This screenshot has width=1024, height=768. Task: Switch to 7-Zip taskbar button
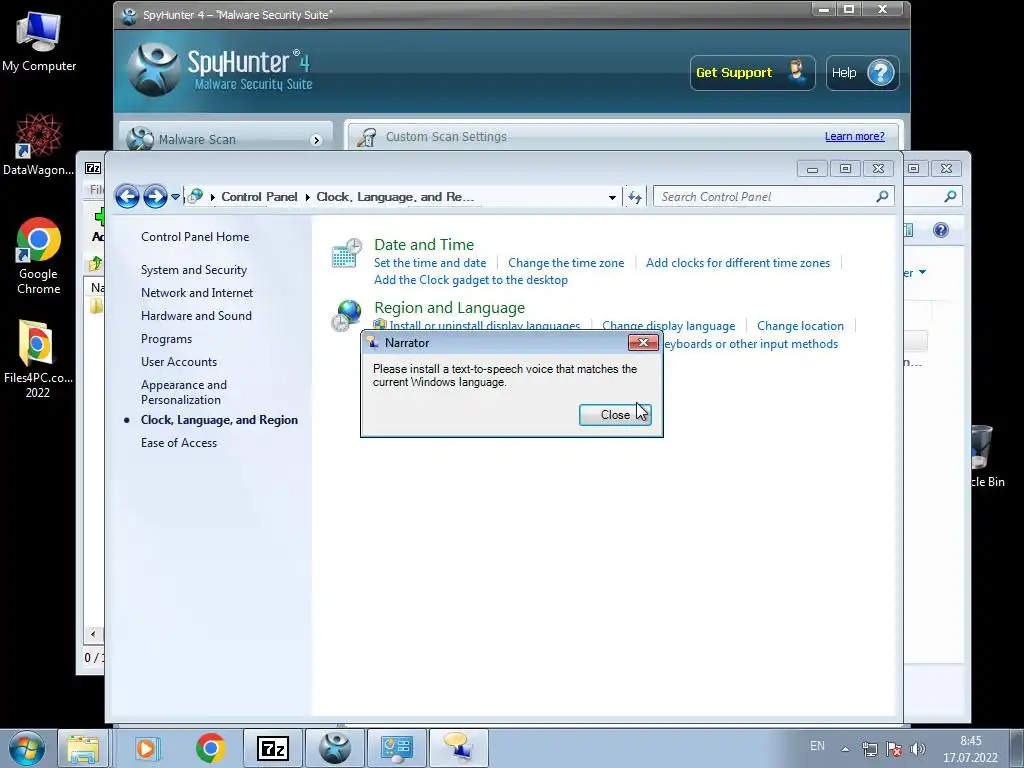click(272, 748)
